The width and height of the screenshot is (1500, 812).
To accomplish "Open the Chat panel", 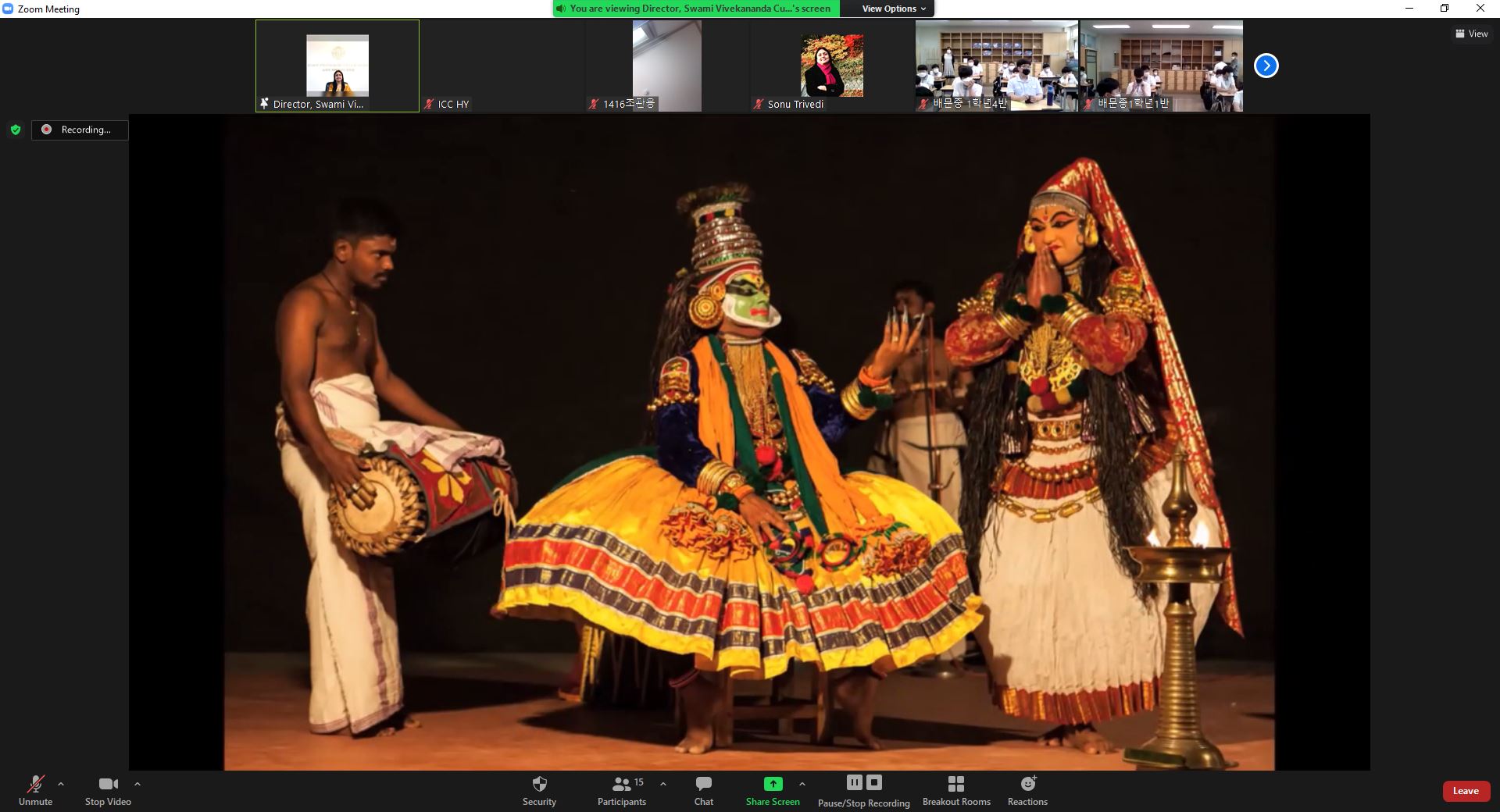I will [703, 790].
